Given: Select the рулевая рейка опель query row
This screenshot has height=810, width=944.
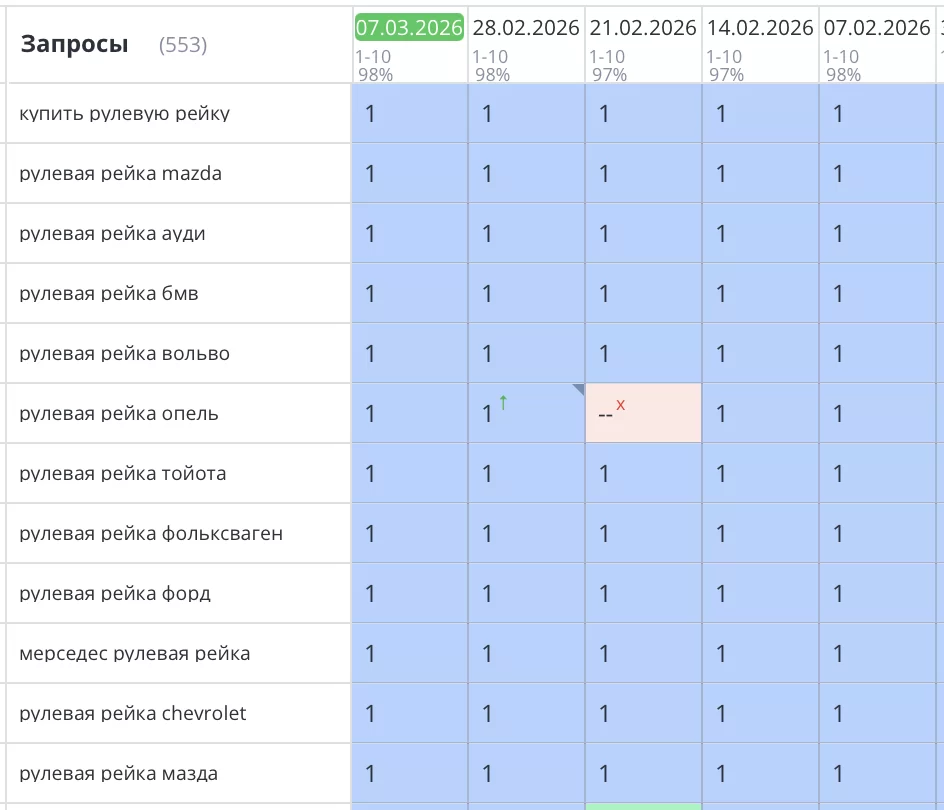Looking at the screenshot, I should (x=118, y=413).
